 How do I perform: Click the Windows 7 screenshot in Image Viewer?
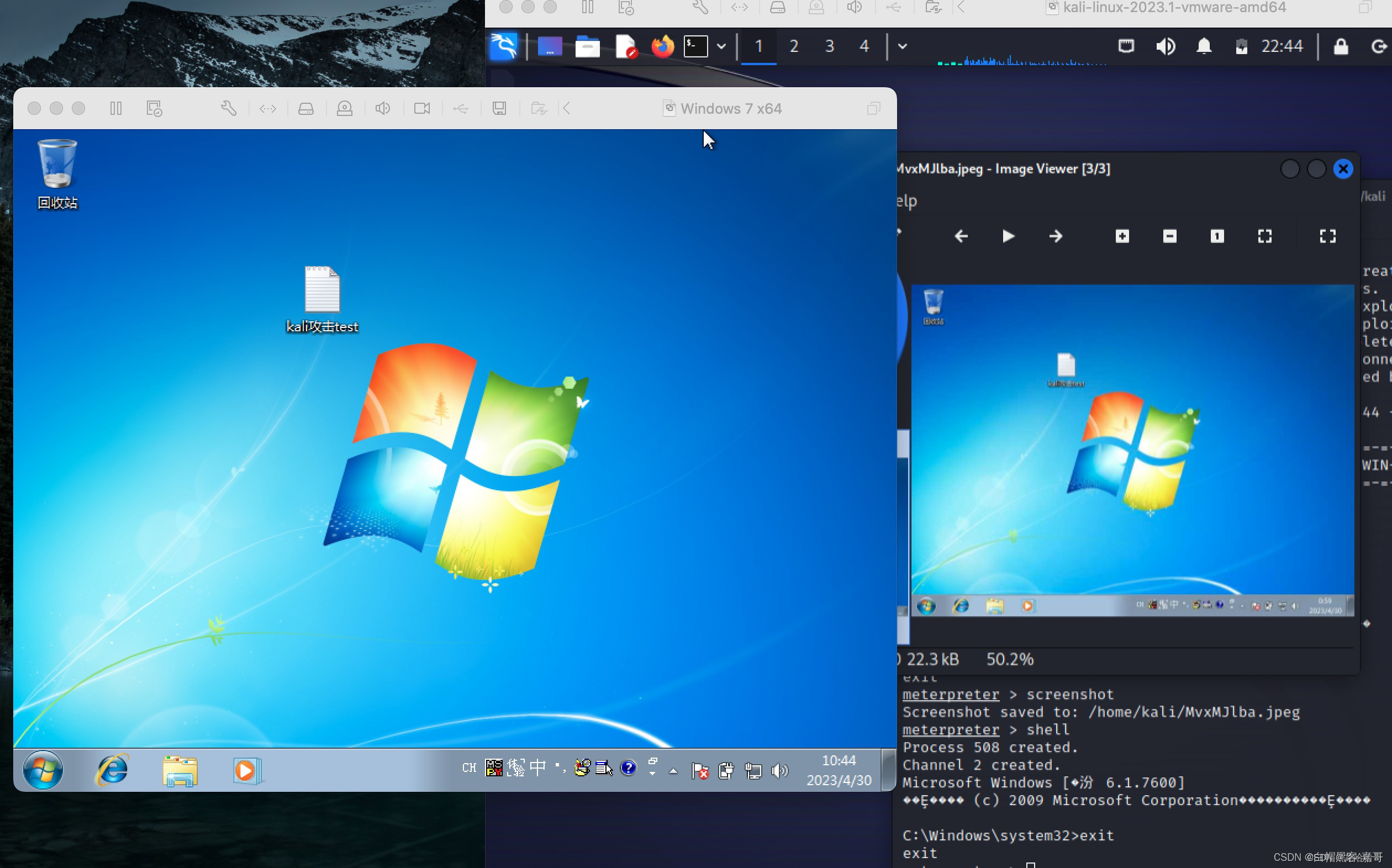coord(1132,451)
